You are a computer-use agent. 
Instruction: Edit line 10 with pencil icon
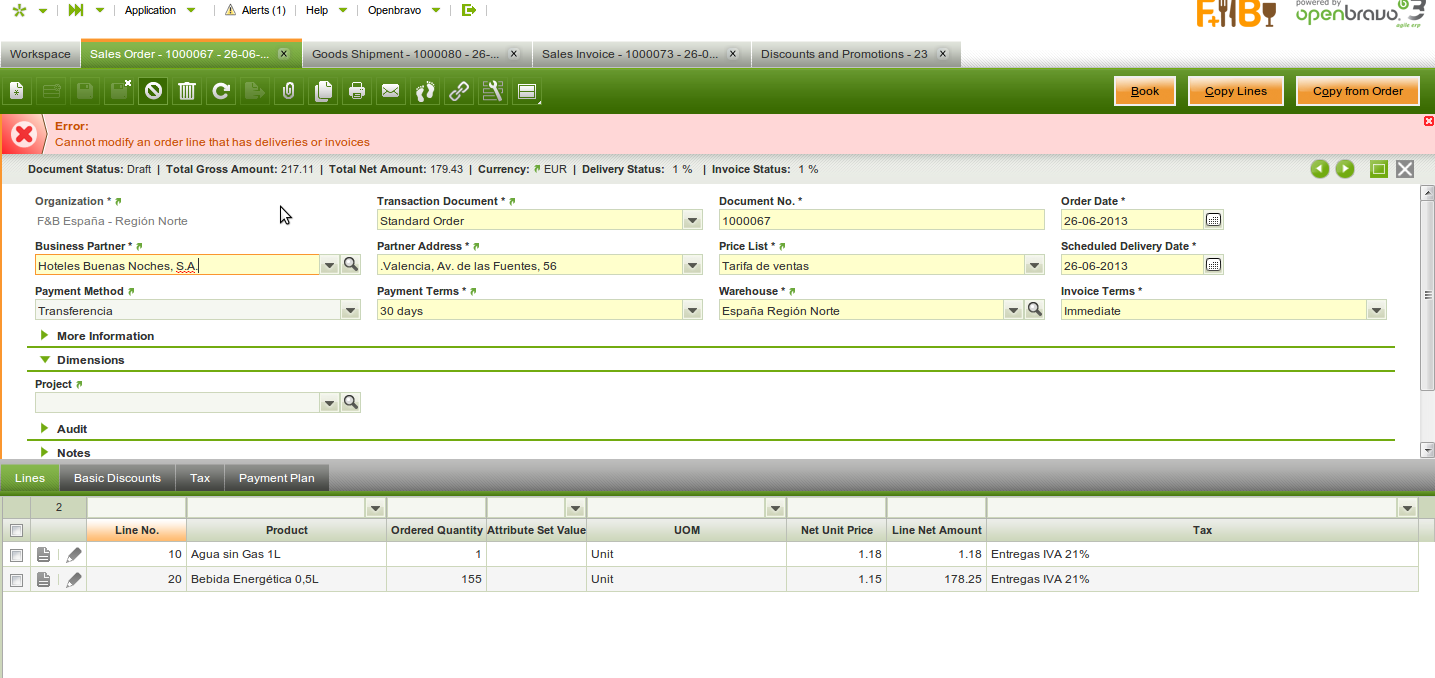(x=74, y=554)
